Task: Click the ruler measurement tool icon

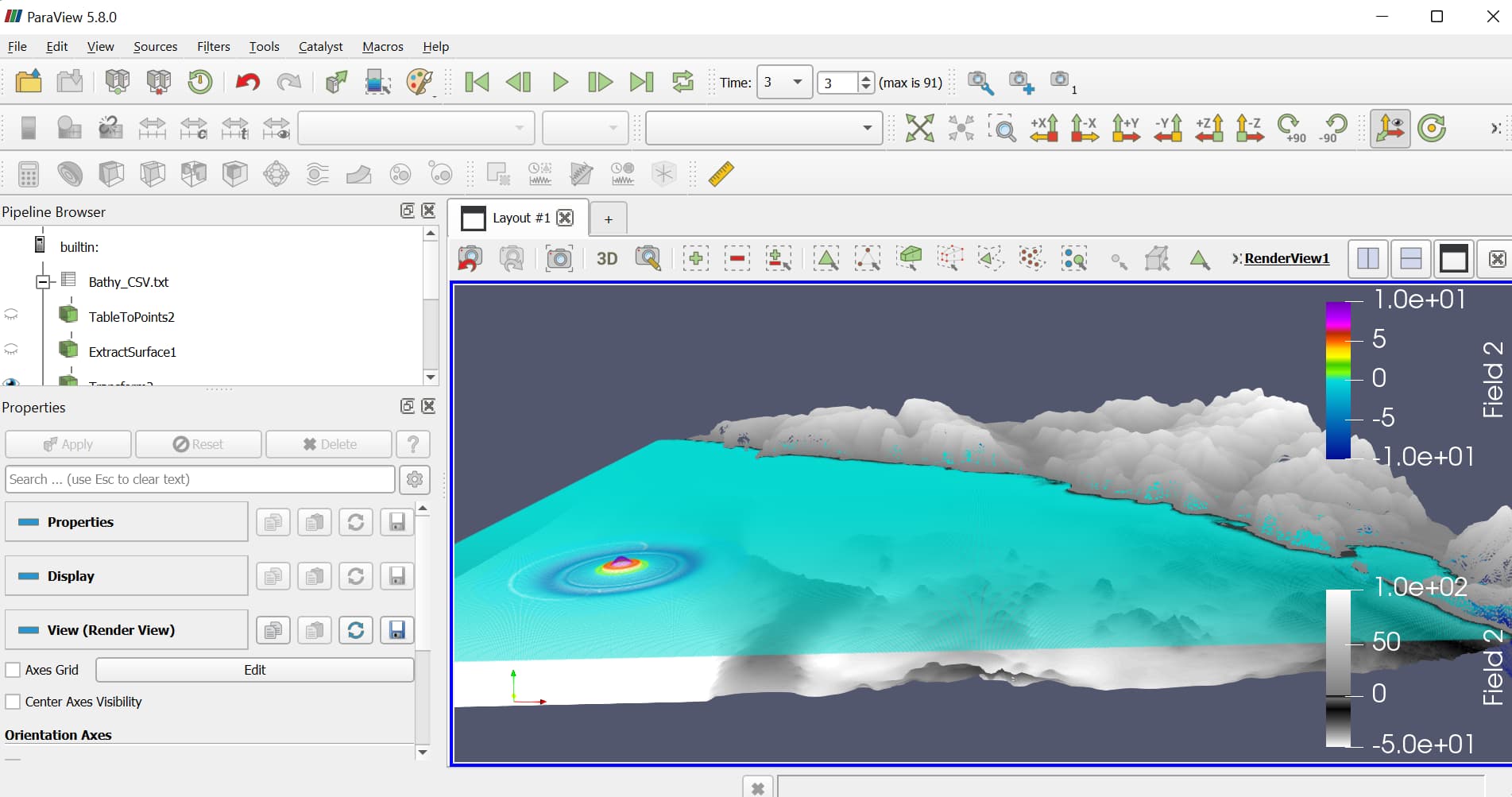Action: (721, 173)
